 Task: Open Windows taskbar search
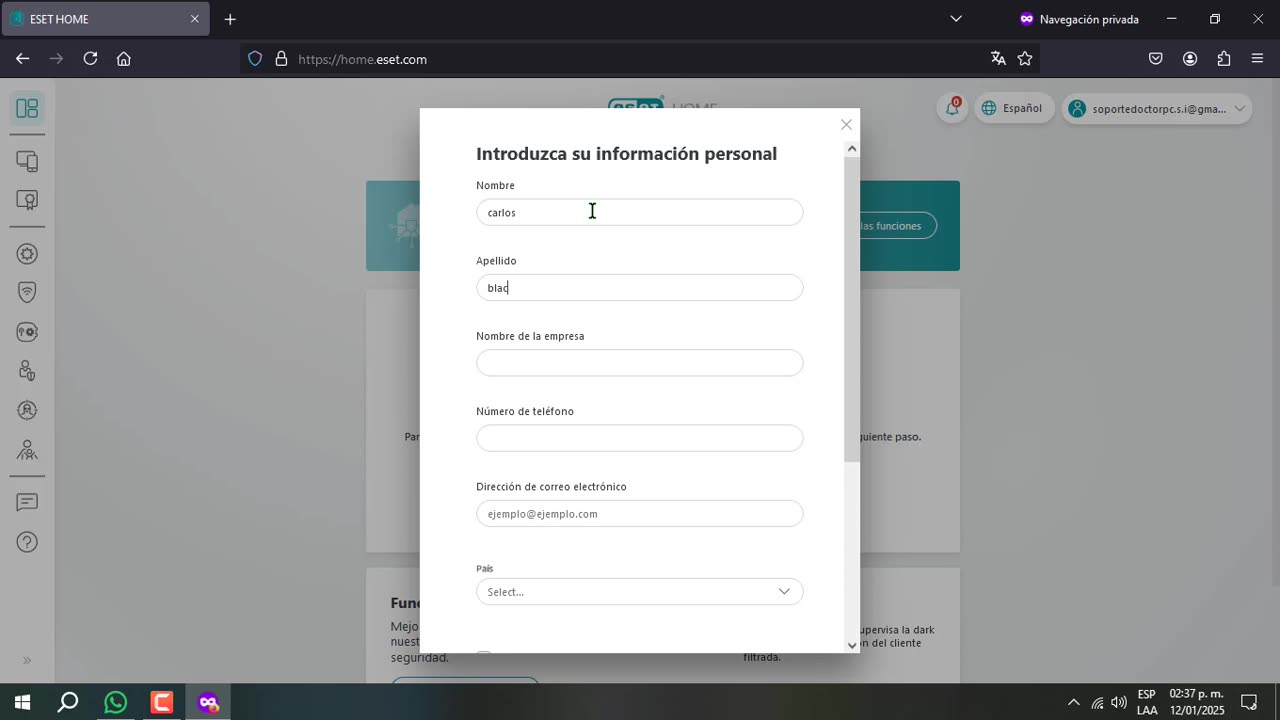68,702
